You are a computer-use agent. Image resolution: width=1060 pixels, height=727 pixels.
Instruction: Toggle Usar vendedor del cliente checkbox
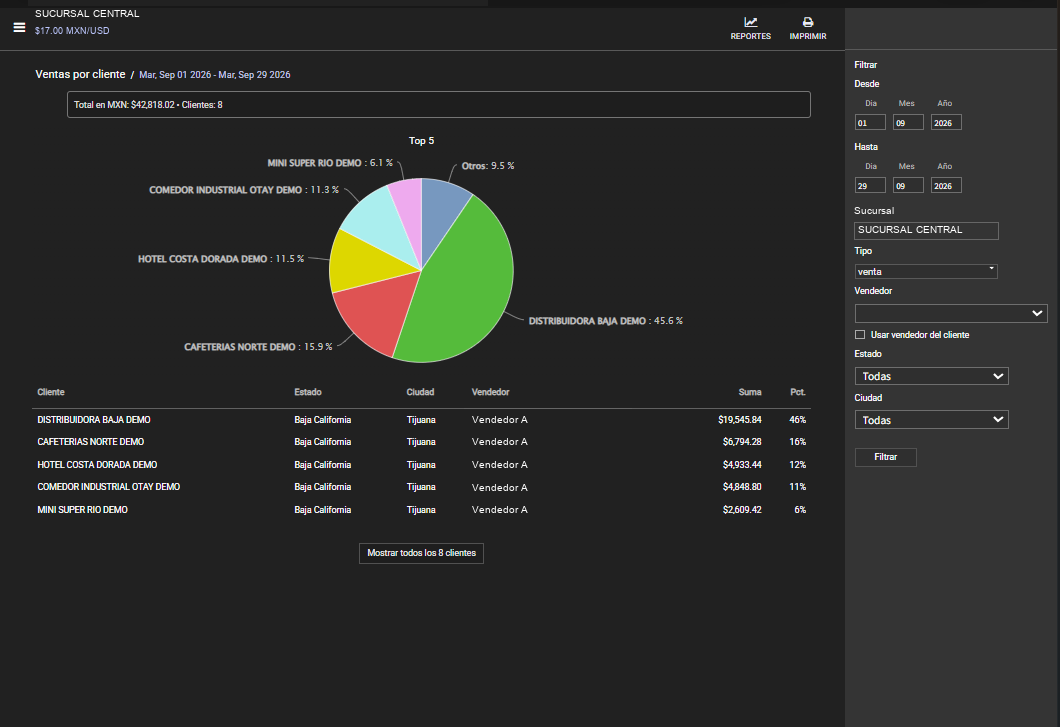[860, 335]
